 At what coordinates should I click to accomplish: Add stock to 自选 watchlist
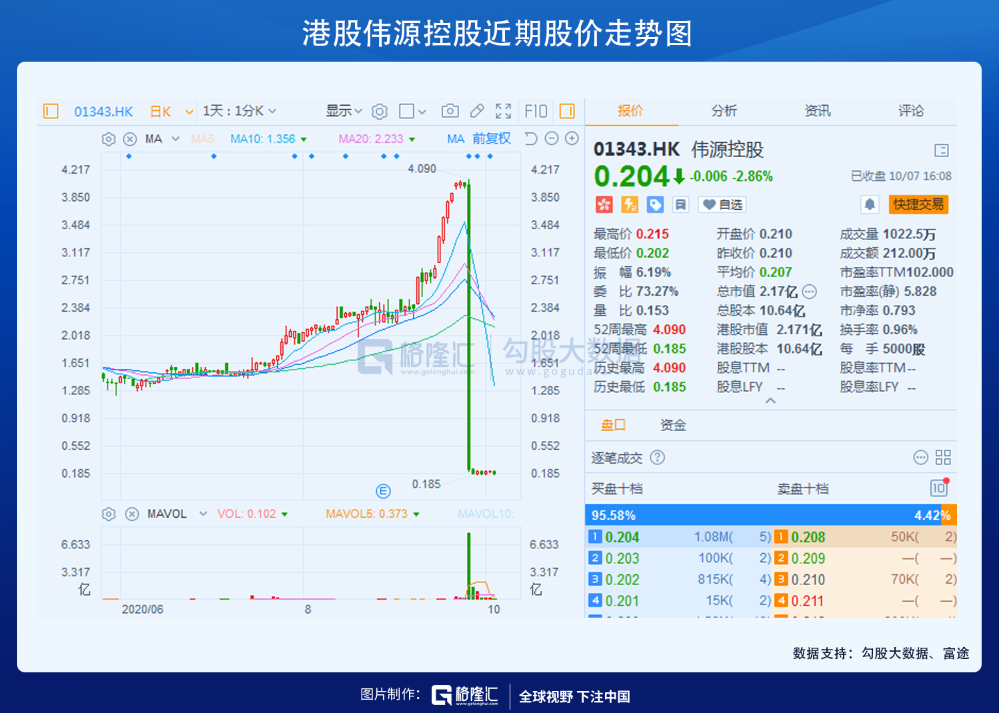coord(722,205)
